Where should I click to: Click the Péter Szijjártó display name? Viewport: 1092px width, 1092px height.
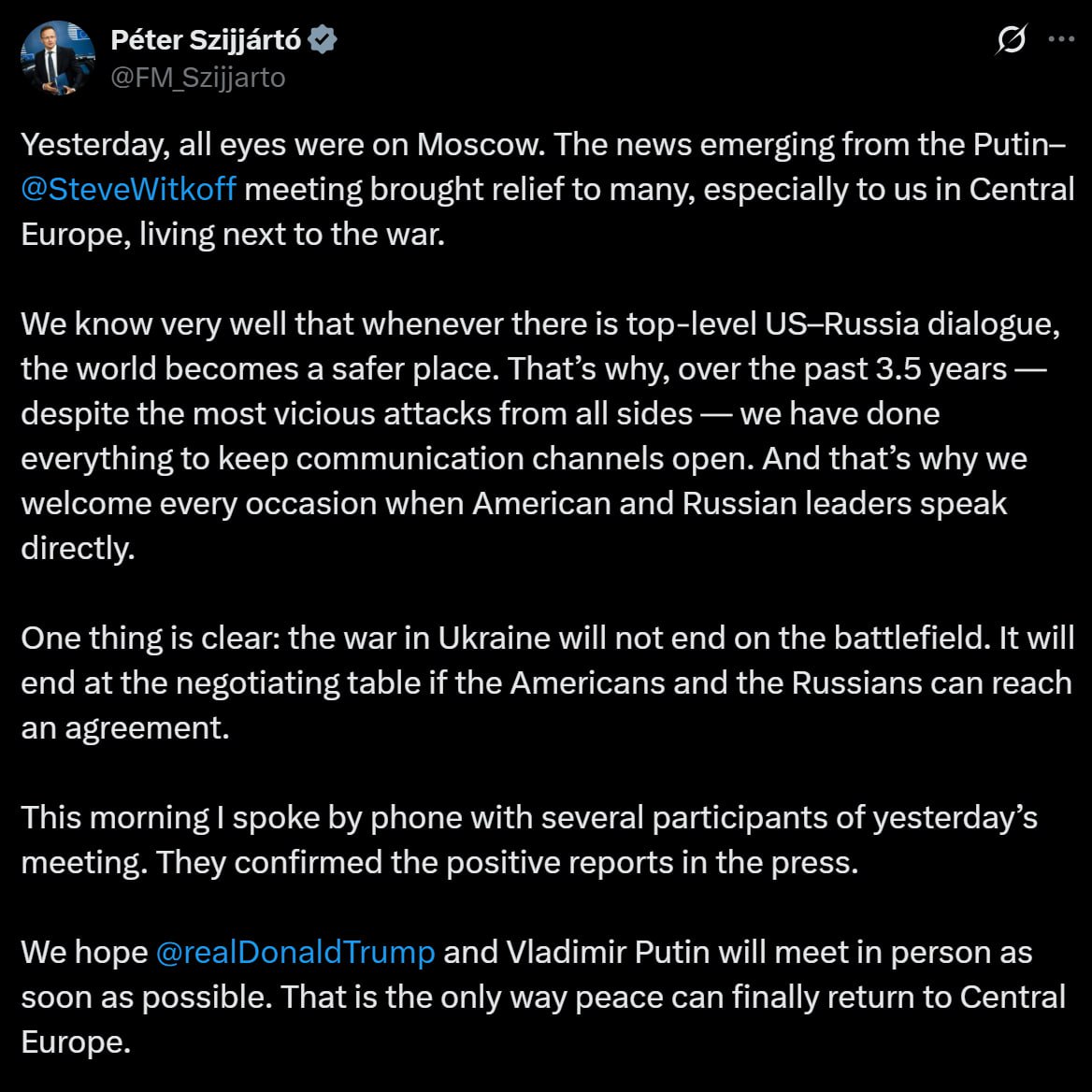pos(206,39)
